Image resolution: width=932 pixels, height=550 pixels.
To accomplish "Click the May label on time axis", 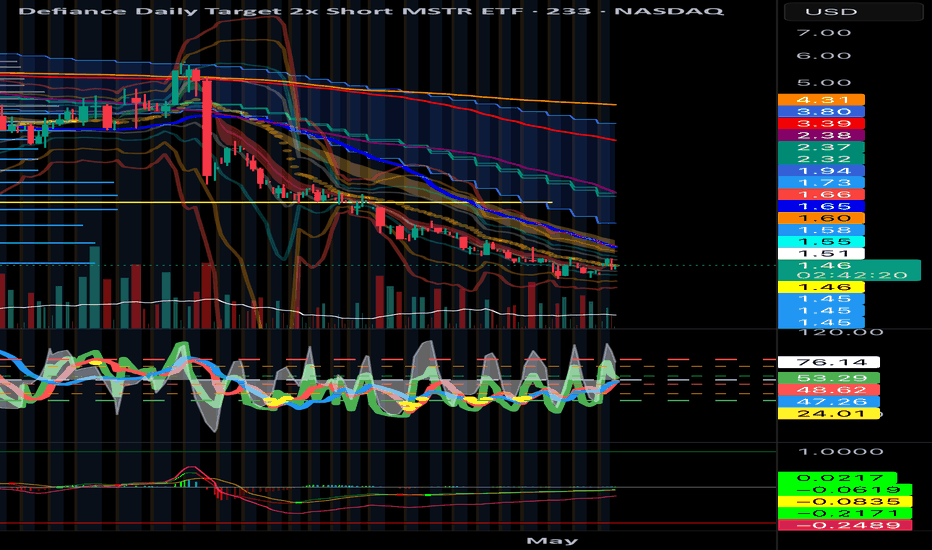I will coord(552,540).
